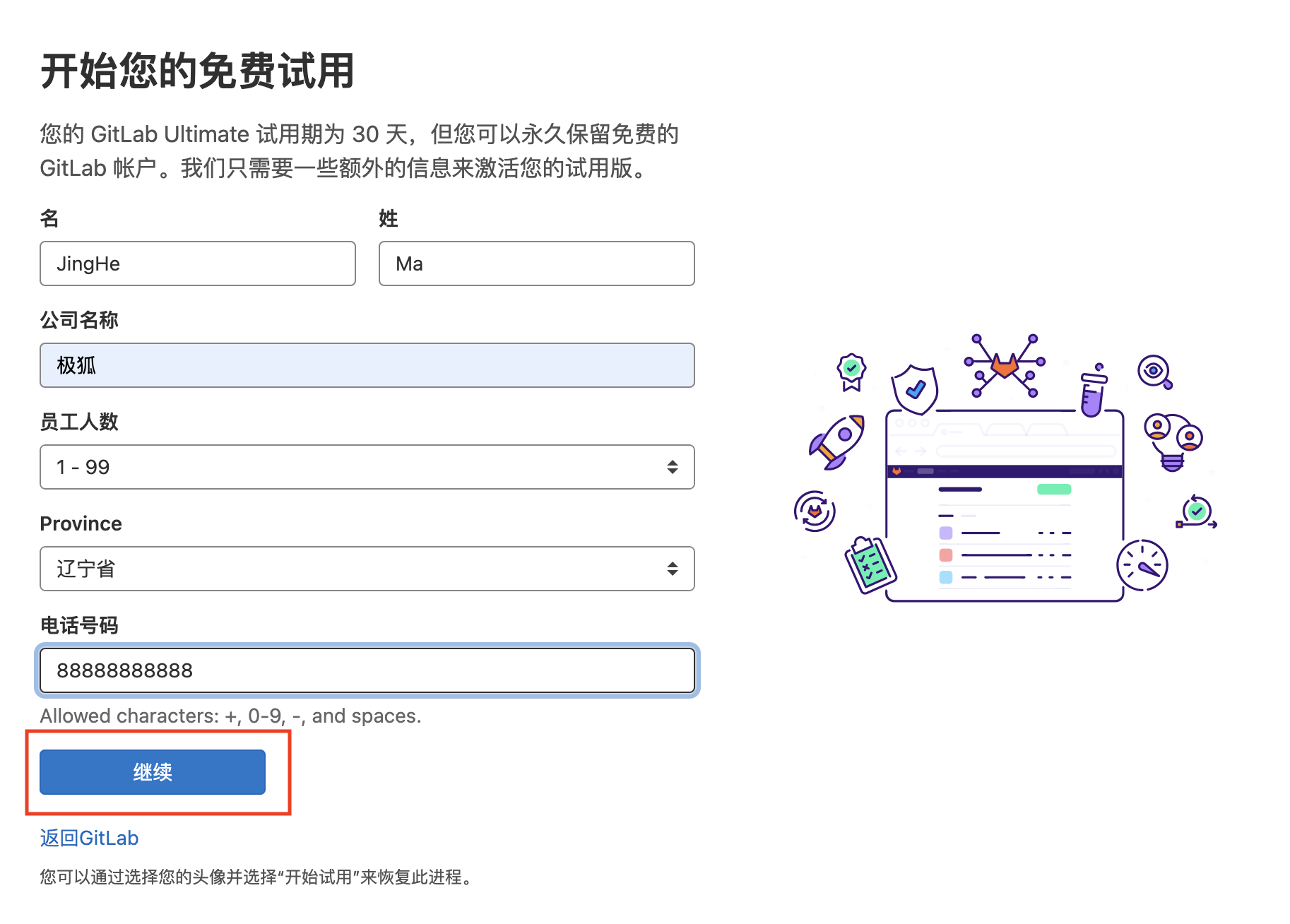
Task: Click the stepper arrows on employee count selector
Action: [x=672, y=467]
